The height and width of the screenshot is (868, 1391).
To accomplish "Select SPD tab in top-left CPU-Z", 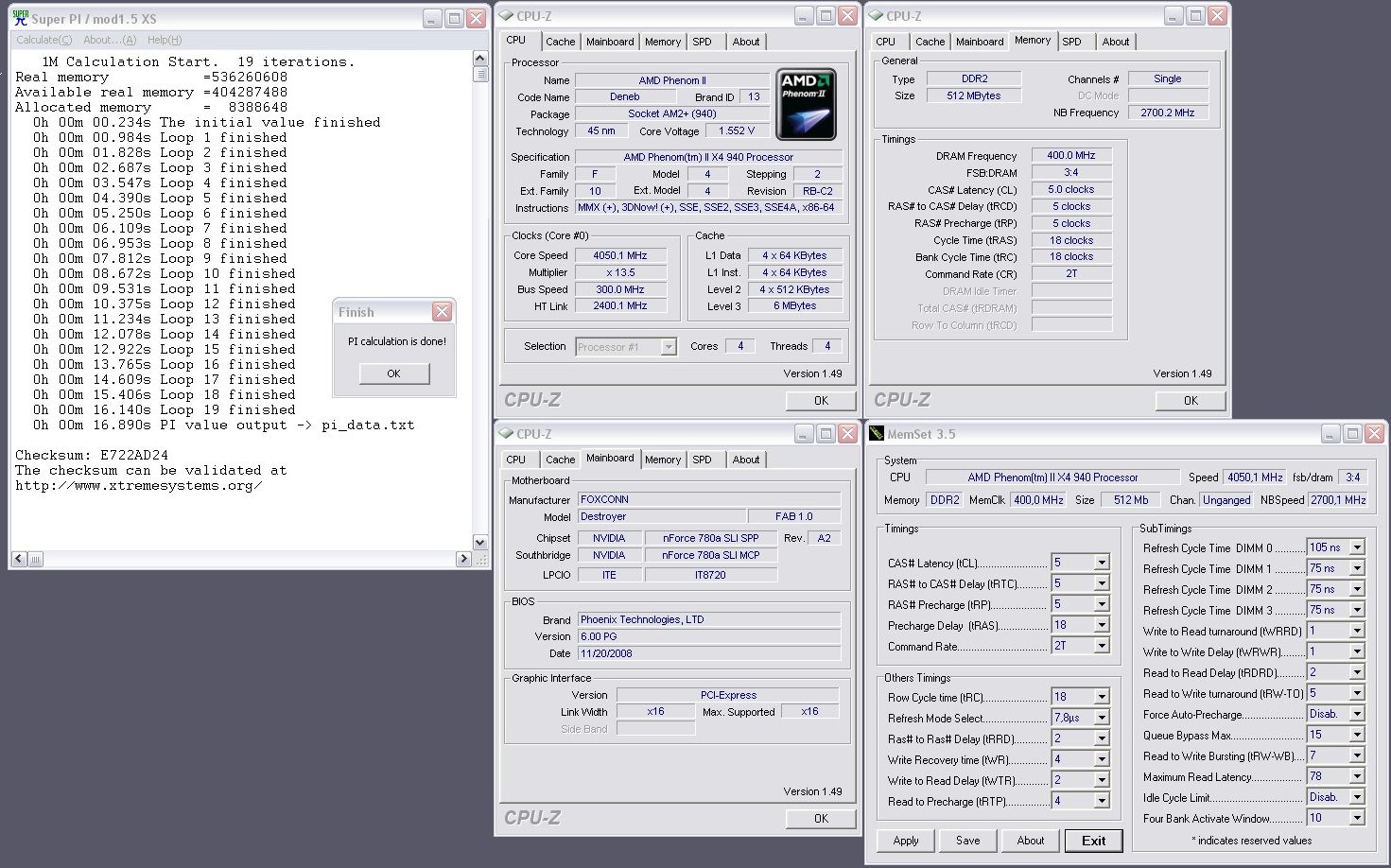I will (702, 42).
